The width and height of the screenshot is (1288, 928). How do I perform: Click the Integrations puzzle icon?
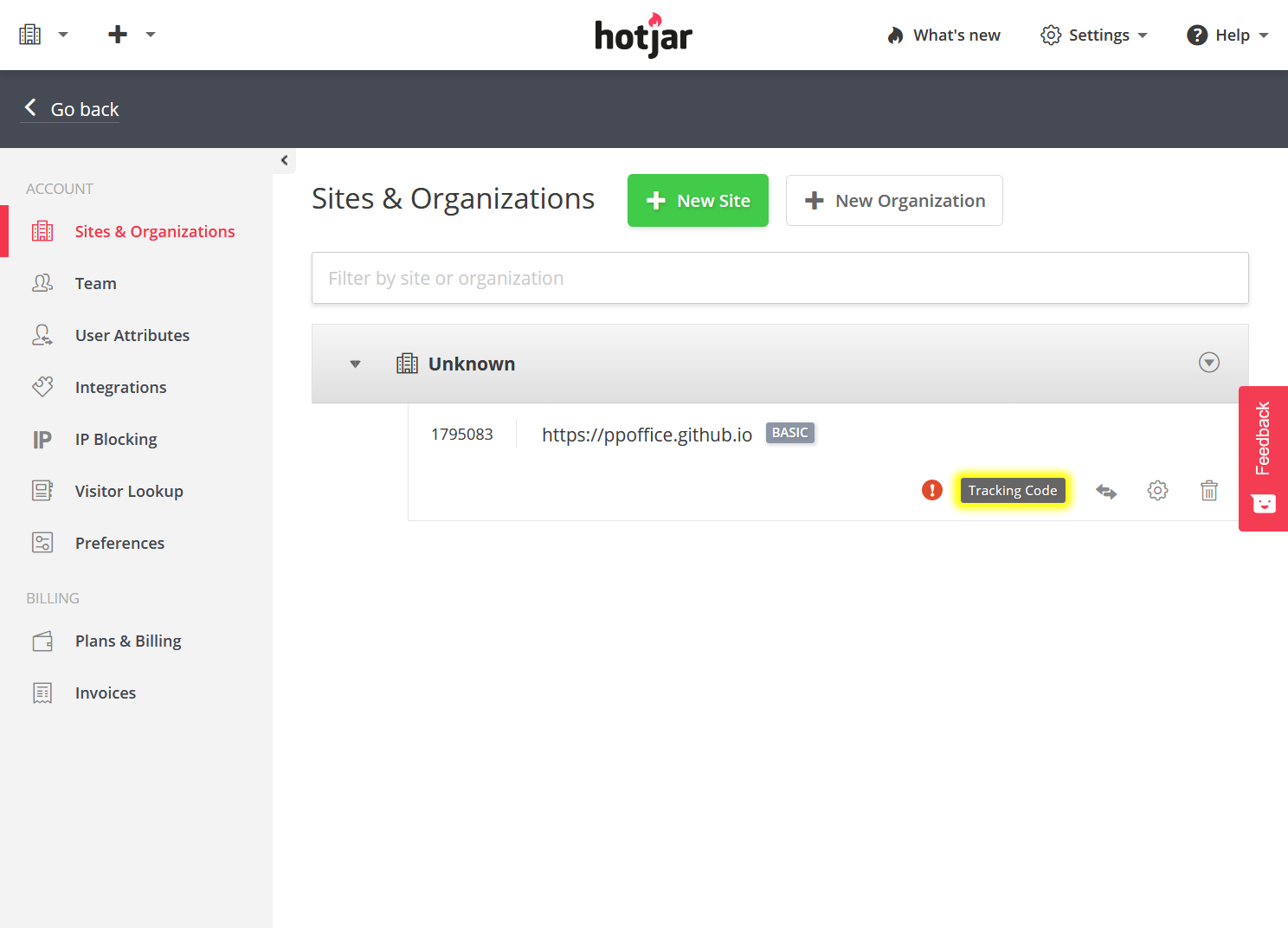[x=42, y=387]
